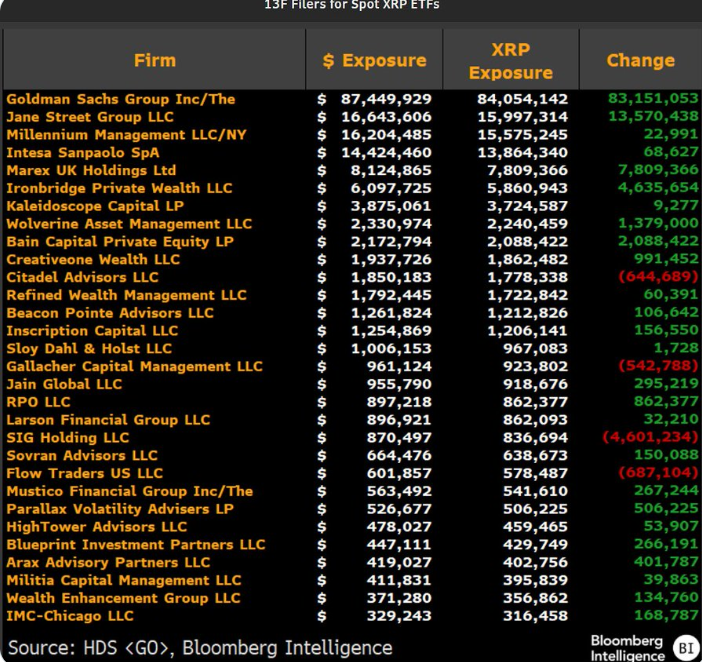
Task: Click the $ Exposure column header
Action: (x=374, y=60)
